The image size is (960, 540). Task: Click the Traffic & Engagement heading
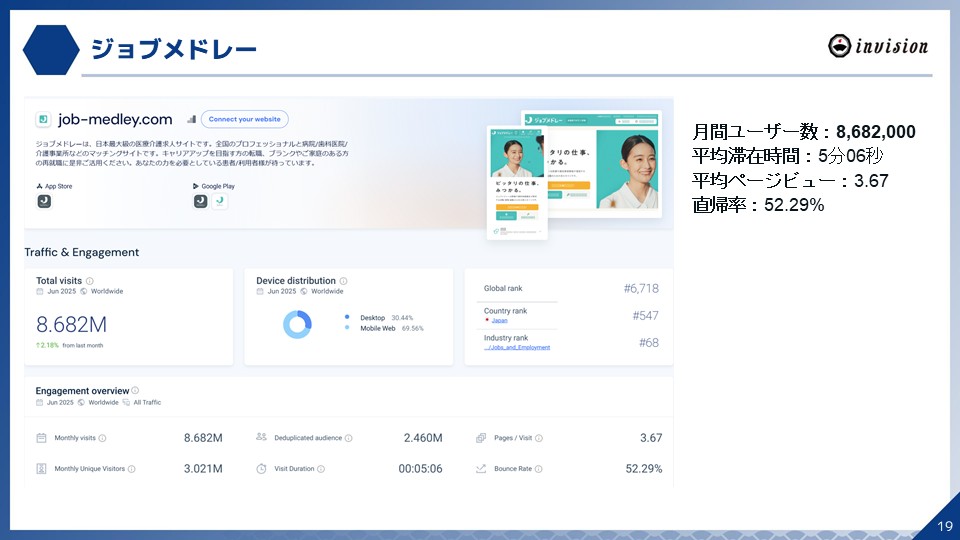pyautogui.click(x=81, y=252)
